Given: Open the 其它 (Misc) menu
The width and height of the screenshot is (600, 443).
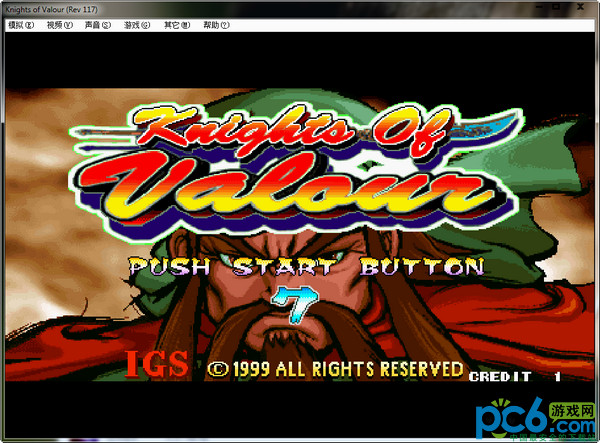Looking at the screenshot, I should tap(177, 25).
